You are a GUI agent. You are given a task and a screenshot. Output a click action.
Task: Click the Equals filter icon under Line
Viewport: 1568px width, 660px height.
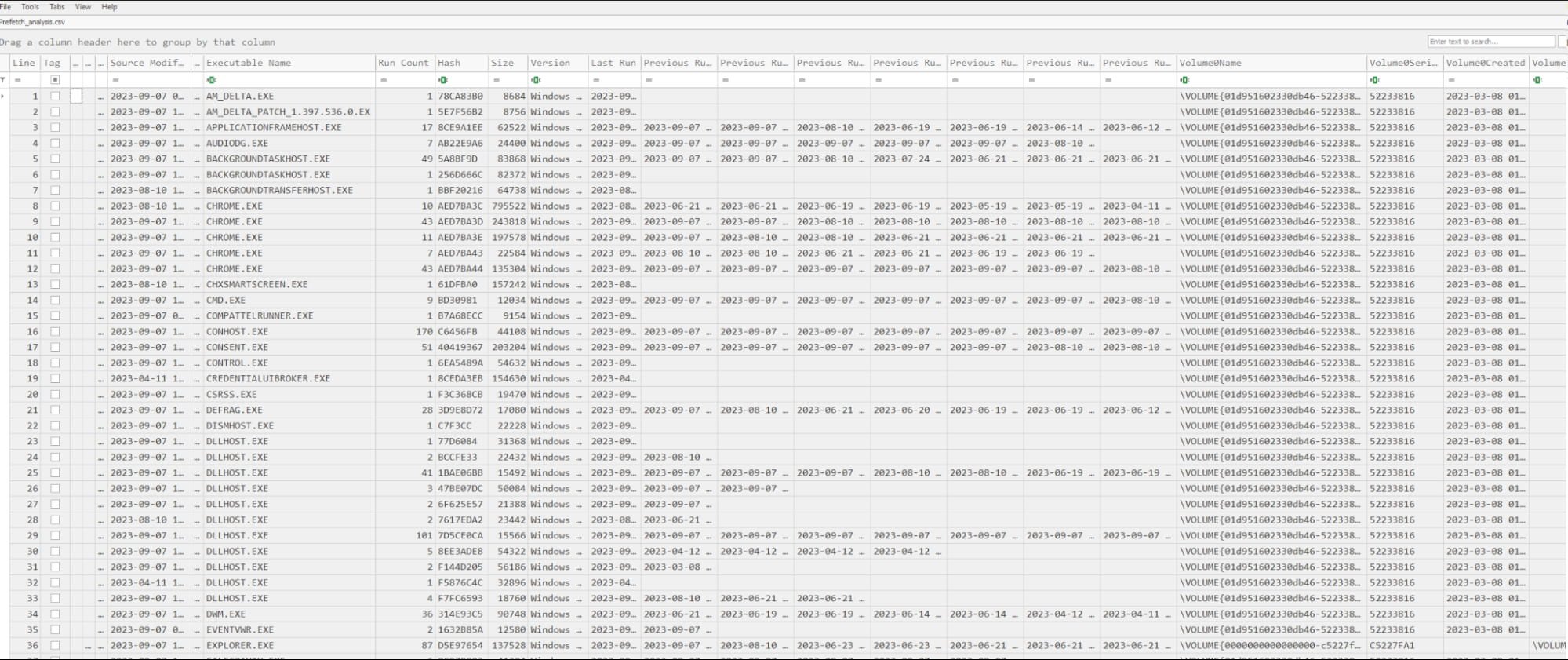pyautogui.click(x=17, y=80)
